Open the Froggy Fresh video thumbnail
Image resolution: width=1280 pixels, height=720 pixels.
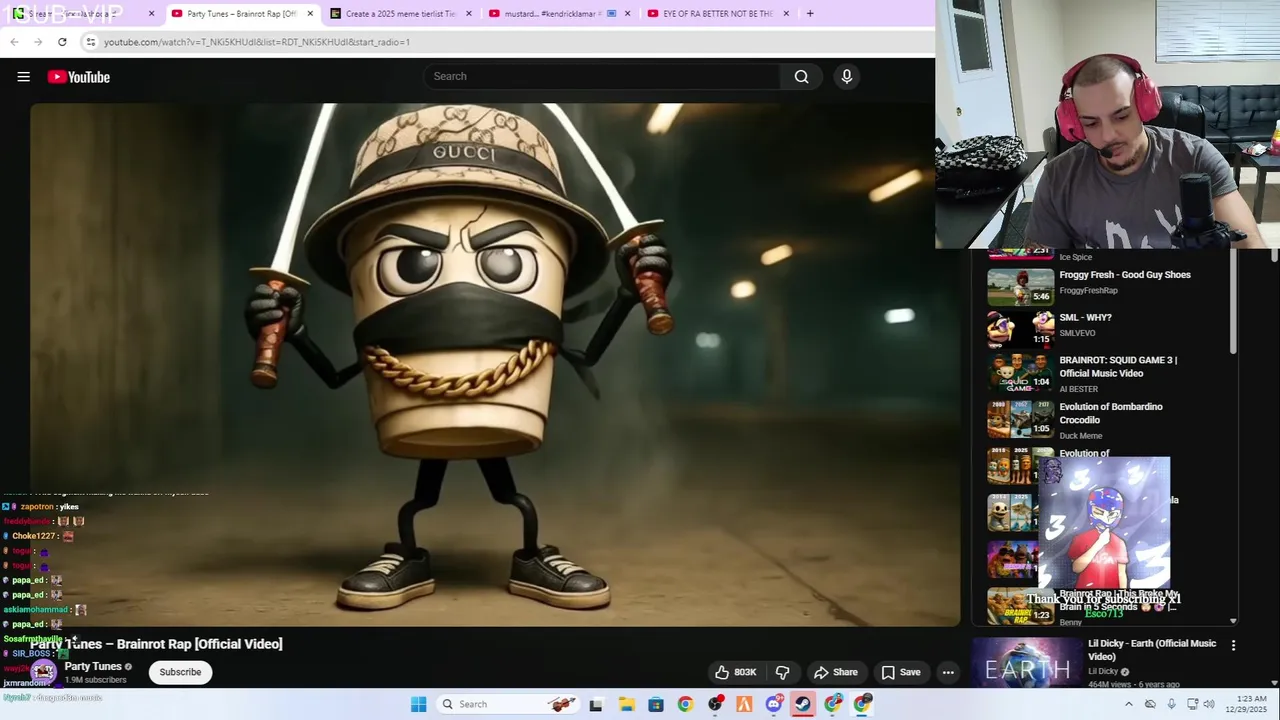pos(1020,287)
